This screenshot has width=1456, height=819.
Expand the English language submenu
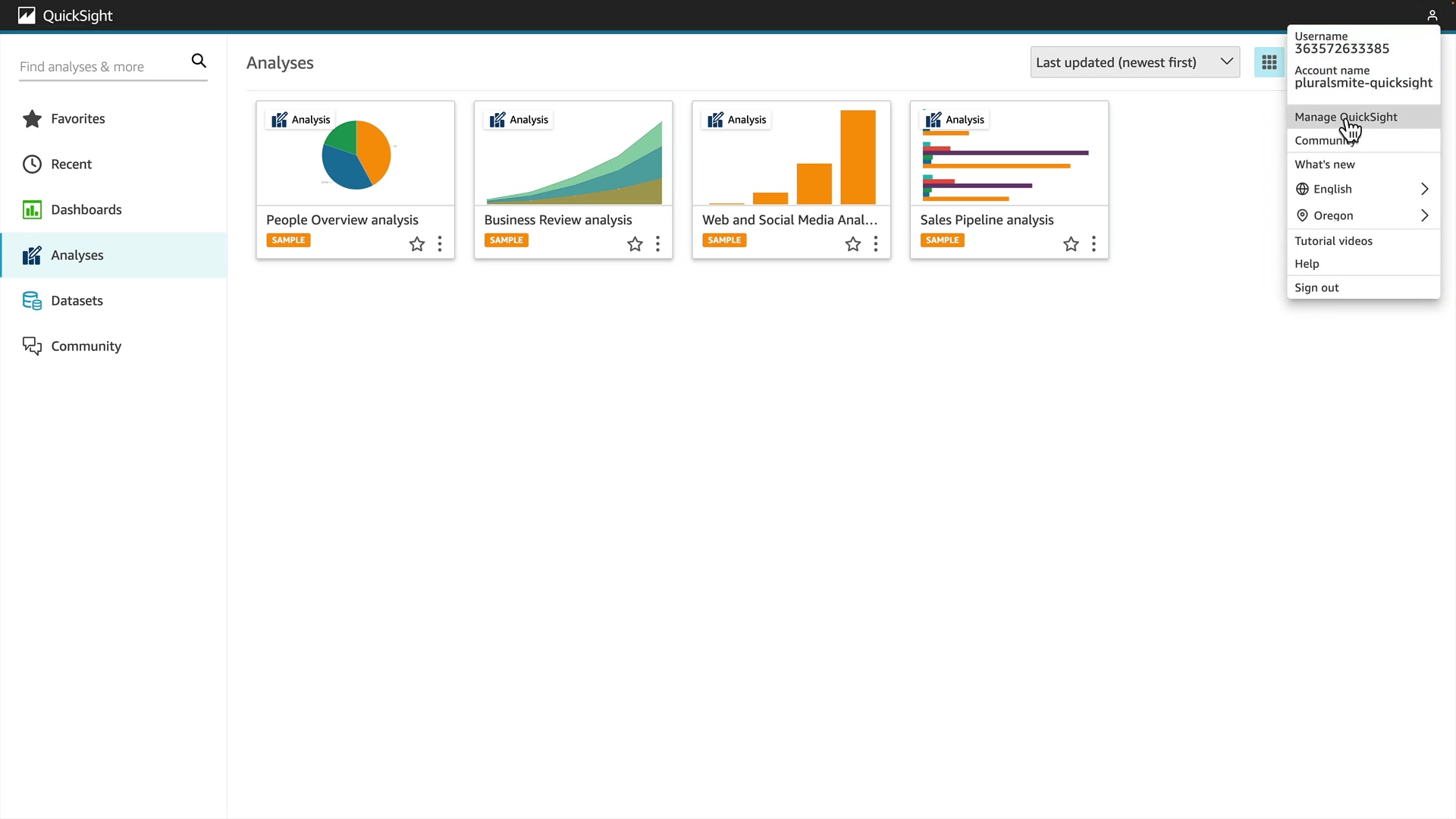(1363, 190)
